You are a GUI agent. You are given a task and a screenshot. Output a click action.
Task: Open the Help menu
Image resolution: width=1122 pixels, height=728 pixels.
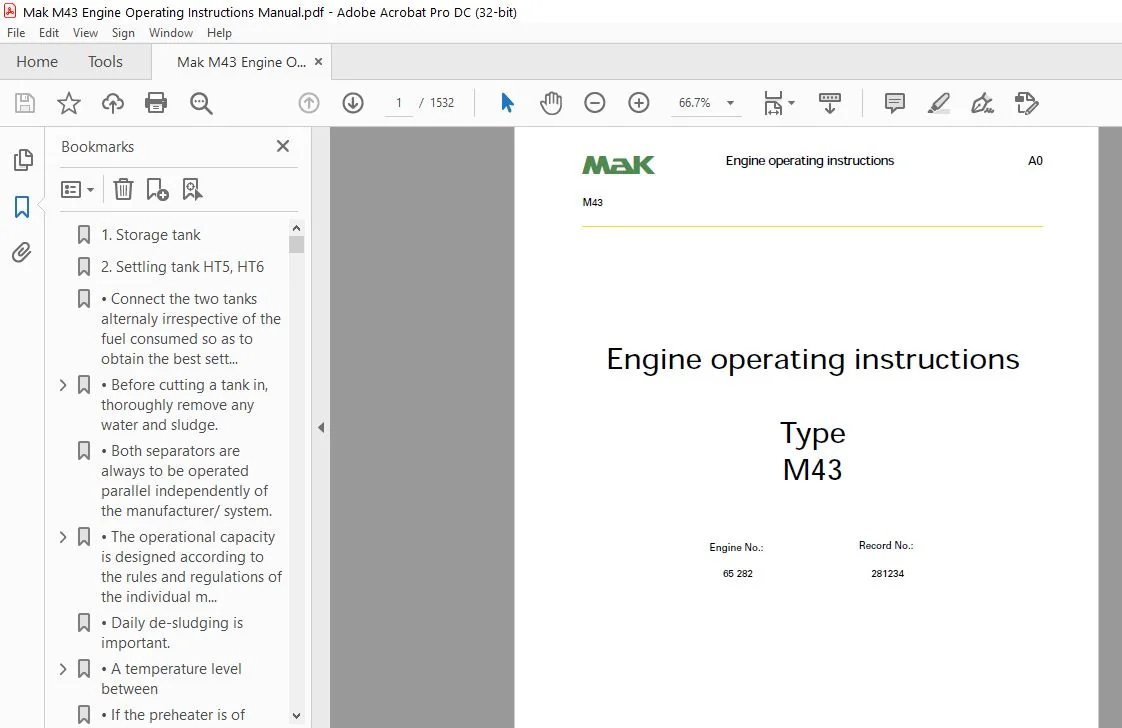point(219,33)
